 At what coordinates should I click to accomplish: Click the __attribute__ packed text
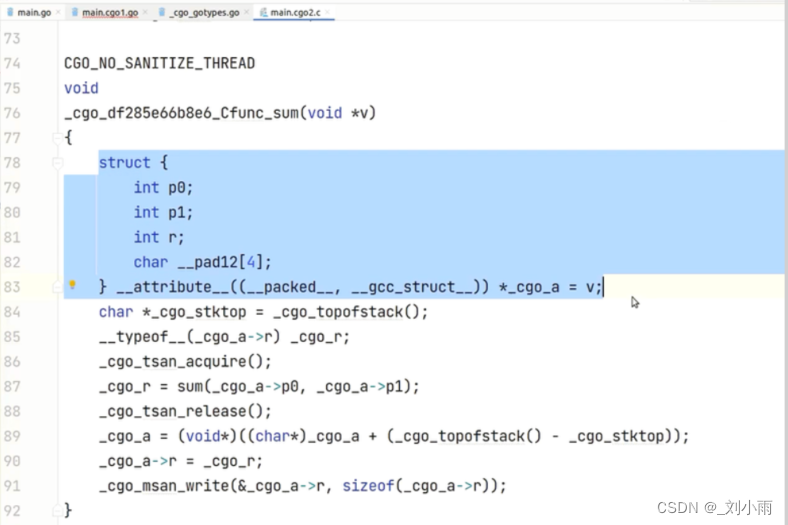tap(303, 287)
